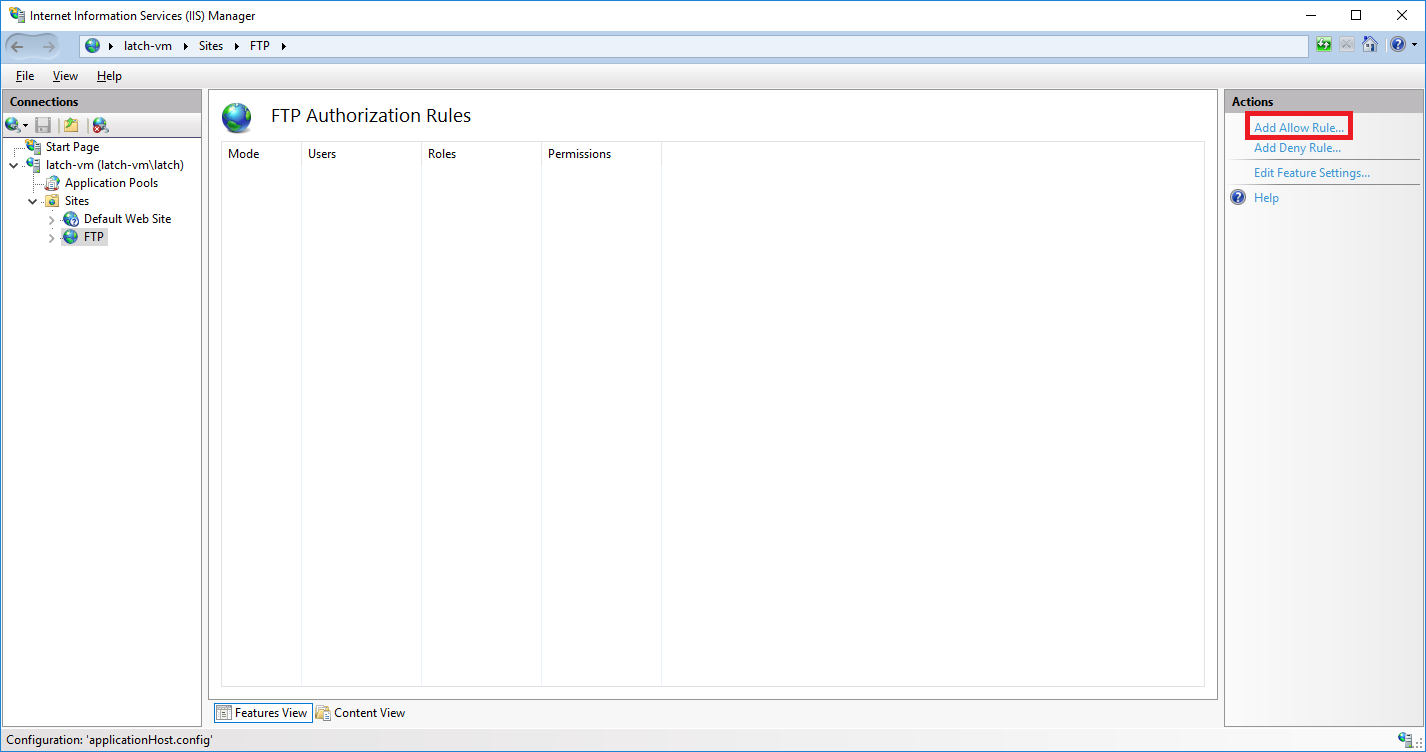The image size is (1426, 752).
Task: Switch to the Features View tab
Action: coord(263,713)
